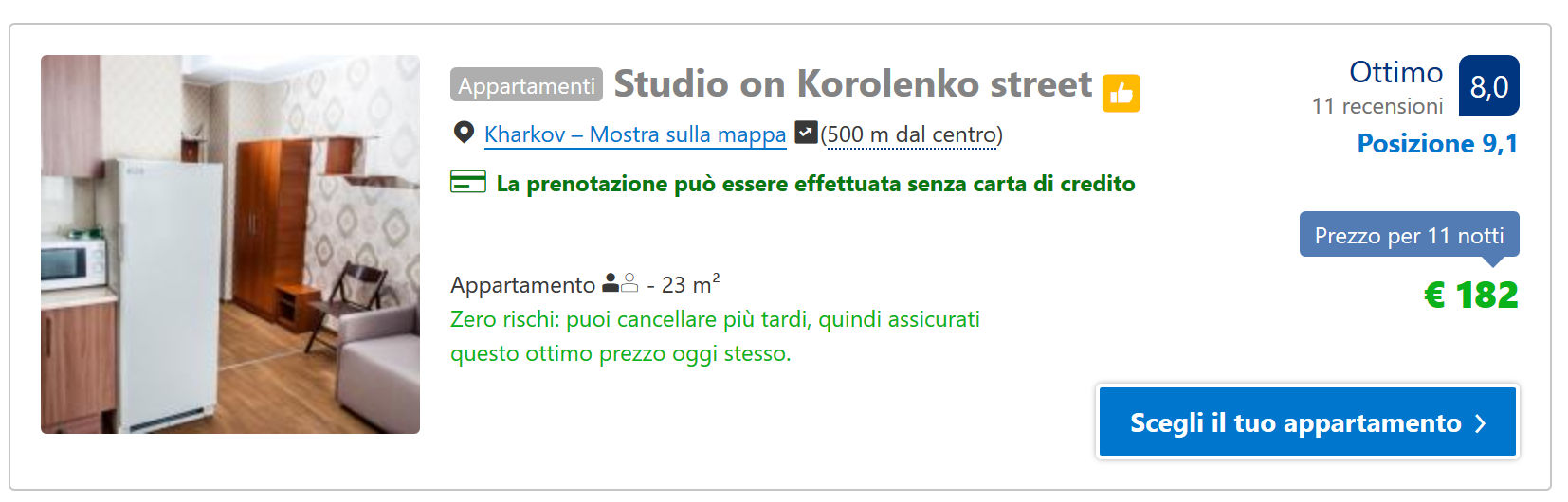1568x502 pixels.
Task: Click the icon beside the distance from centre
Action: coord(806,133)
